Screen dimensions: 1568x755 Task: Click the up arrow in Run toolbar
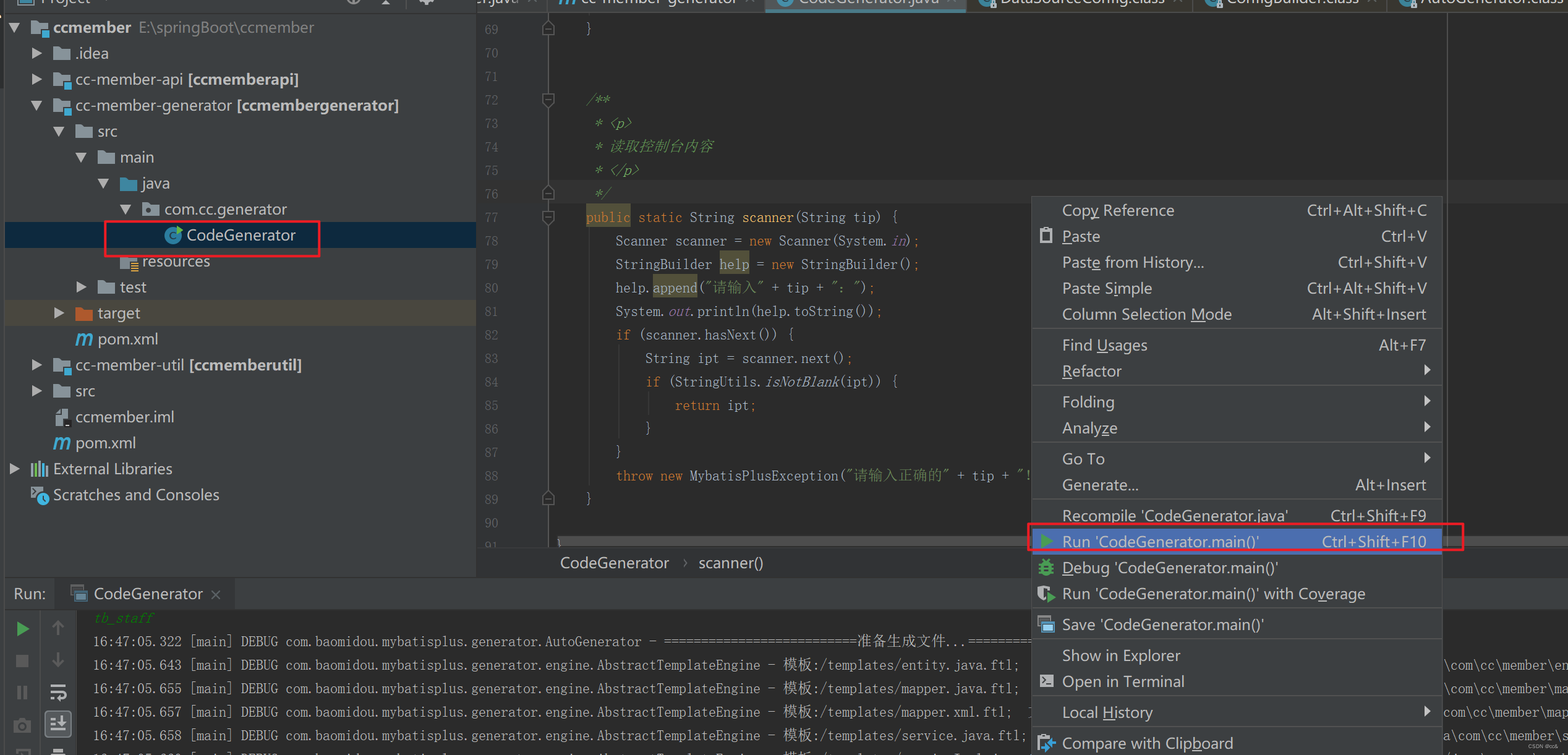tap(58, 628)
